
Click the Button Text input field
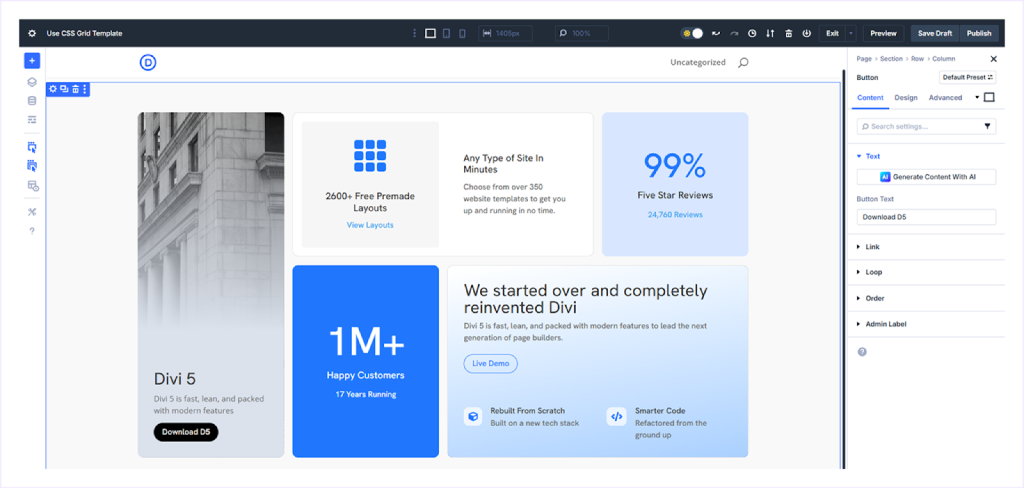click(x=926, y=217)
